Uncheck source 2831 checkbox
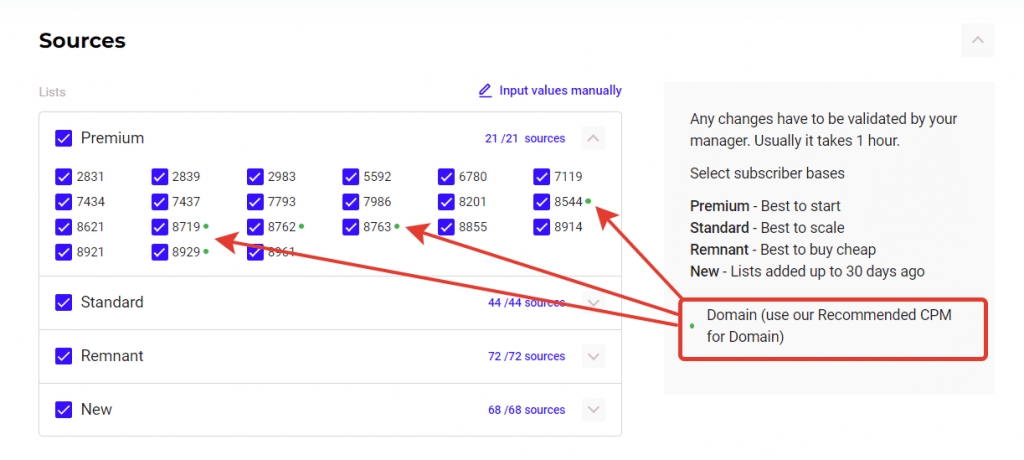1024x460 pixels. [x=64, y=177]
